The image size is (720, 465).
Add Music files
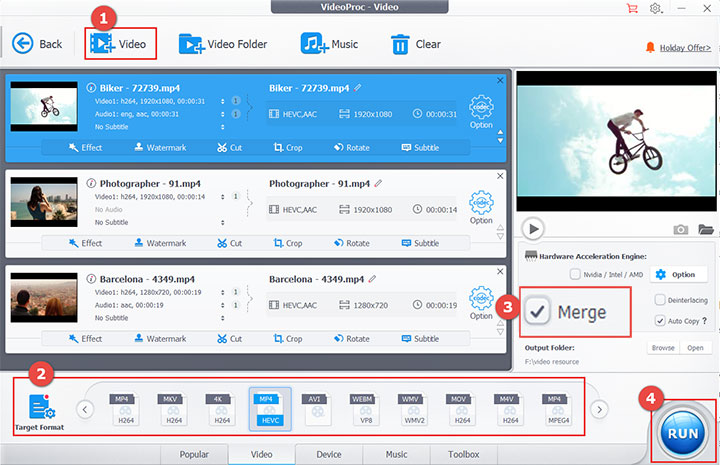tap(329, 44)
